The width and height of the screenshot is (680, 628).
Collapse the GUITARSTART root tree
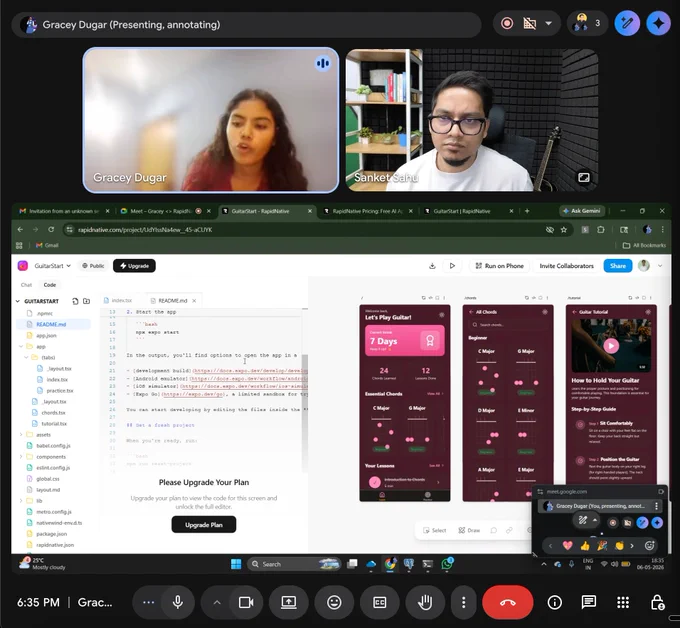(18, 301)
